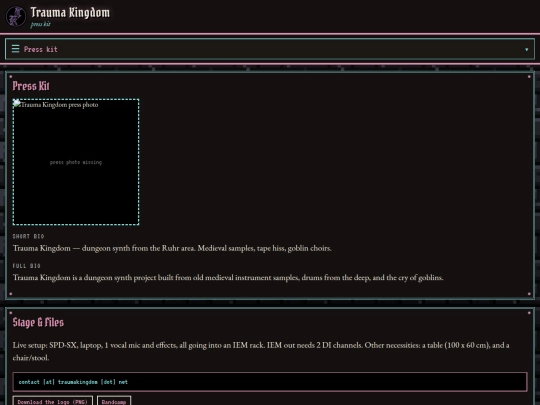The height and width of the screenshot is (405, 540).
Task: Click the Stage & Files heading
Action: point(38,322)
